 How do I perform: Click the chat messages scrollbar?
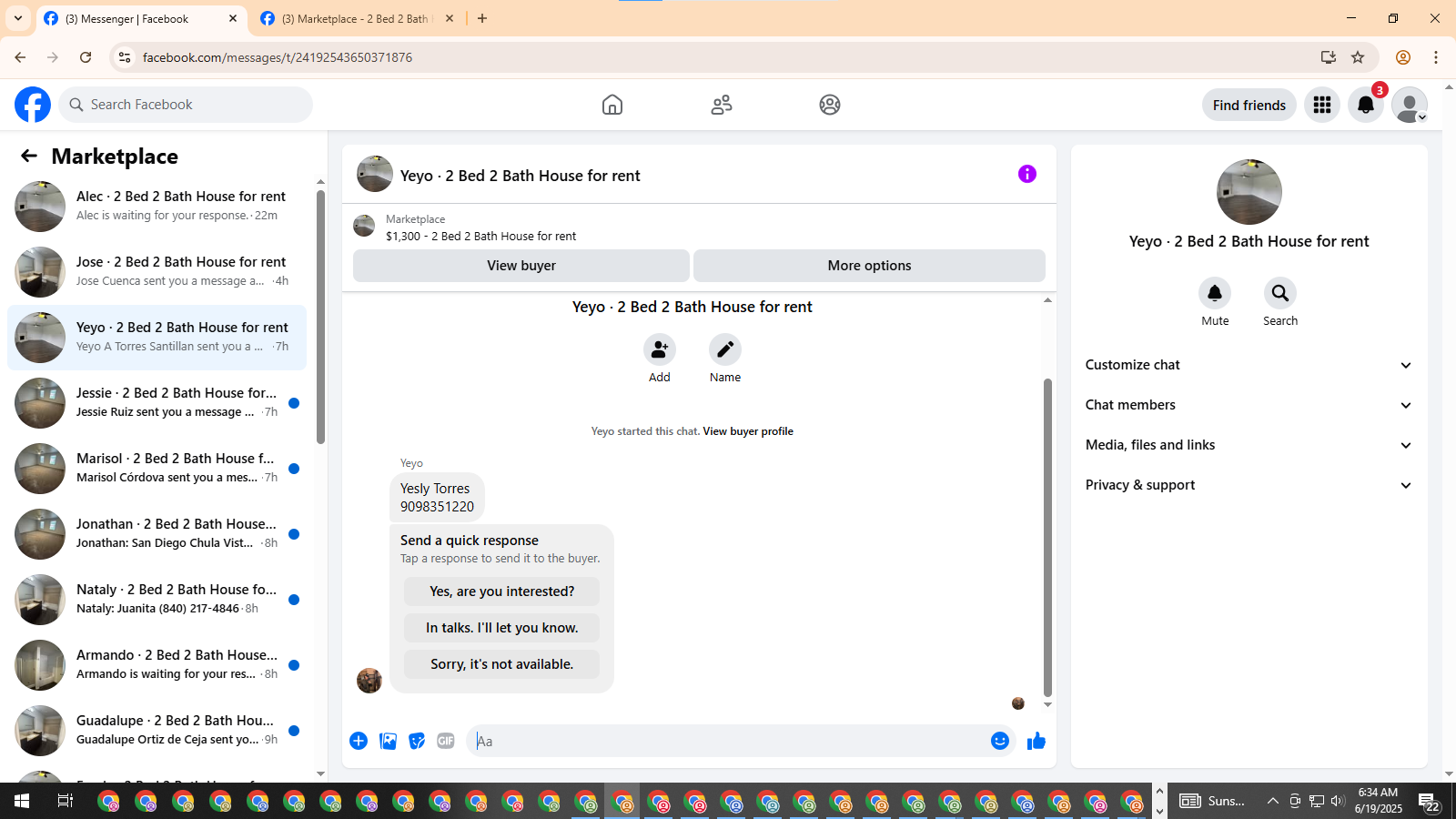click(1047, 537)
